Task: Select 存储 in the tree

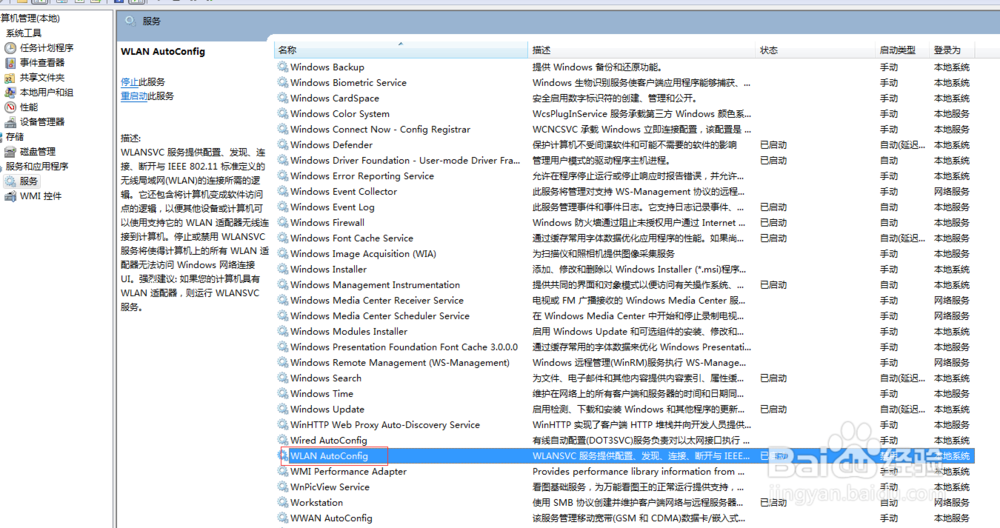Action: pyautogui.click(x=15, y=136)
